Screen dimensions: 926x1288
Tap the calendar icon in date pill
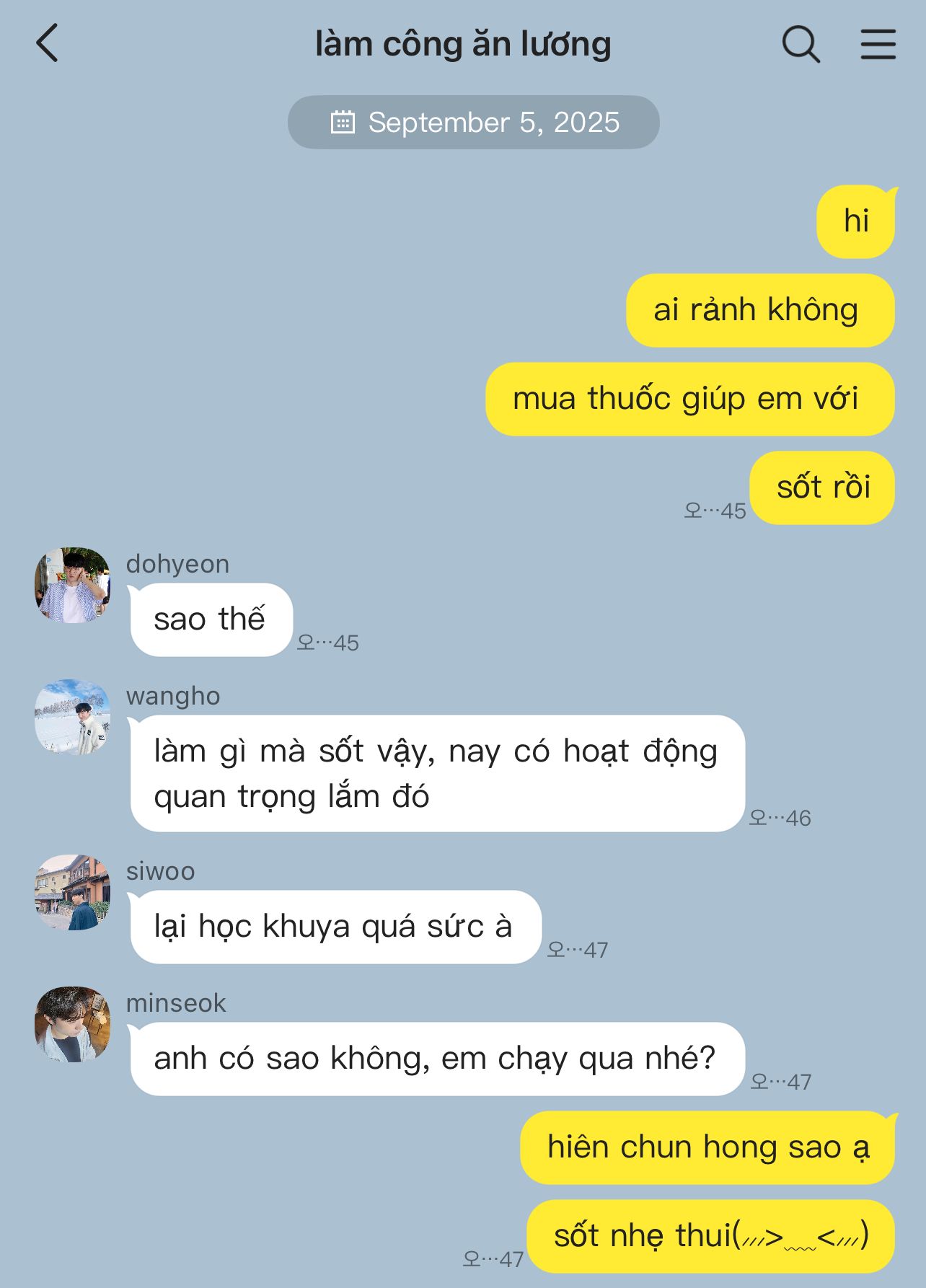coord(343,122)
